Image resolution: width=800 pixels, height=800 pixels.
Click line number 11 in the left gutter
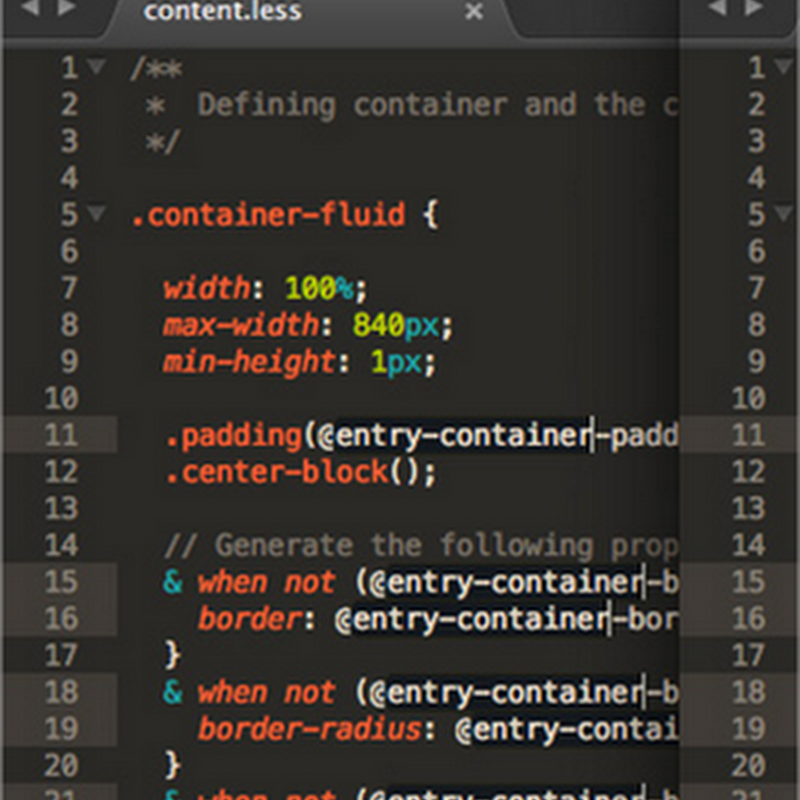60,435
